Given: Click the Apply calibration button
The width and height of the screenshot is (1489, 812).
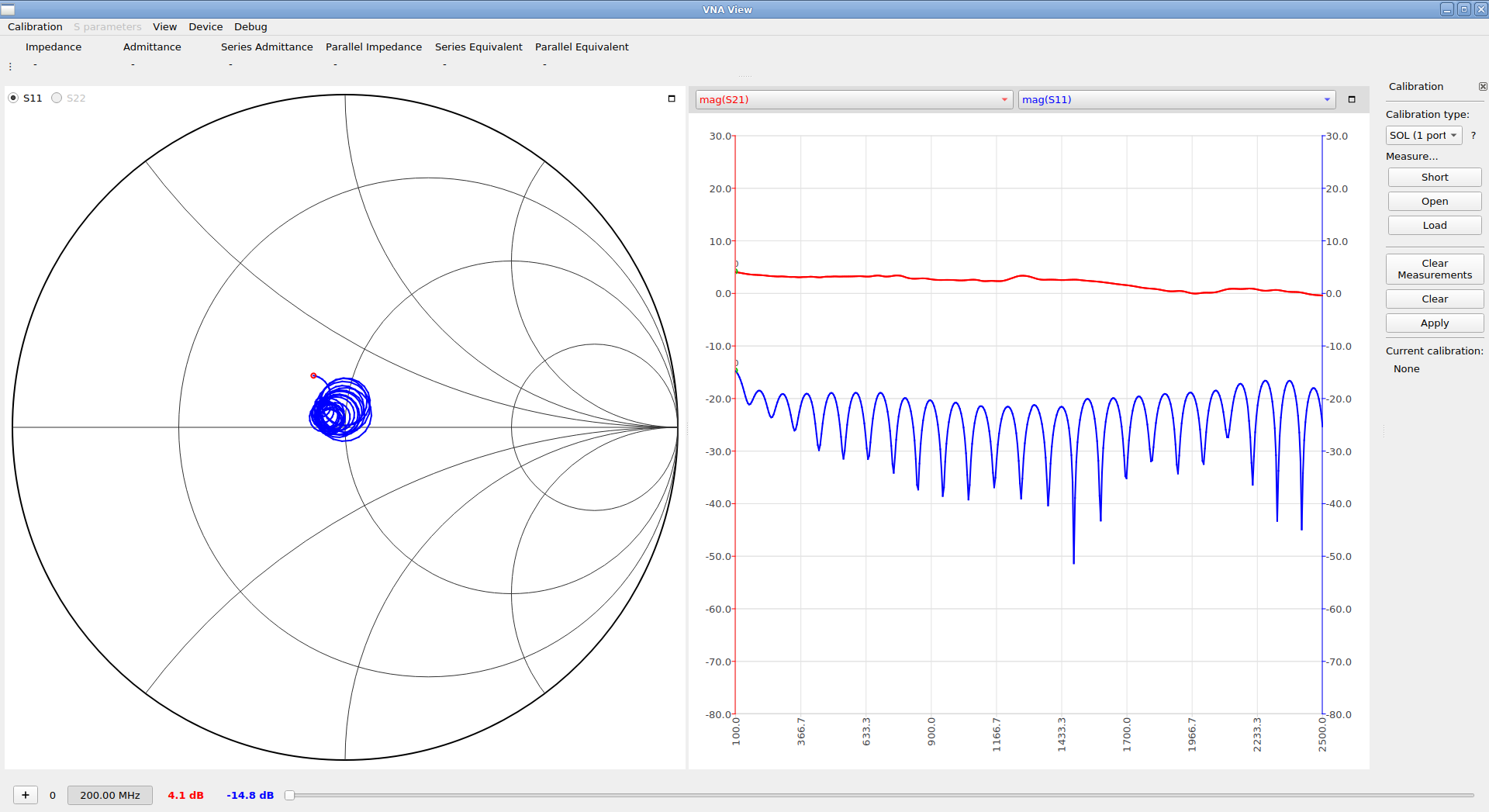Looking at the screenshot, I should point(1434,323).
